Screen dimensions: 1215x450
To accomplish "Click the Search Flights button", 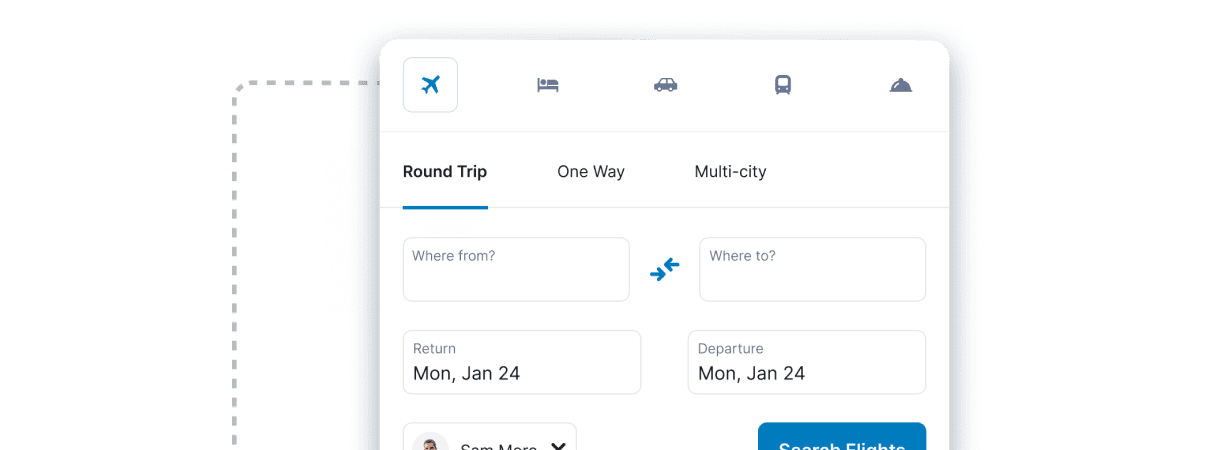I will coord(842,437).
